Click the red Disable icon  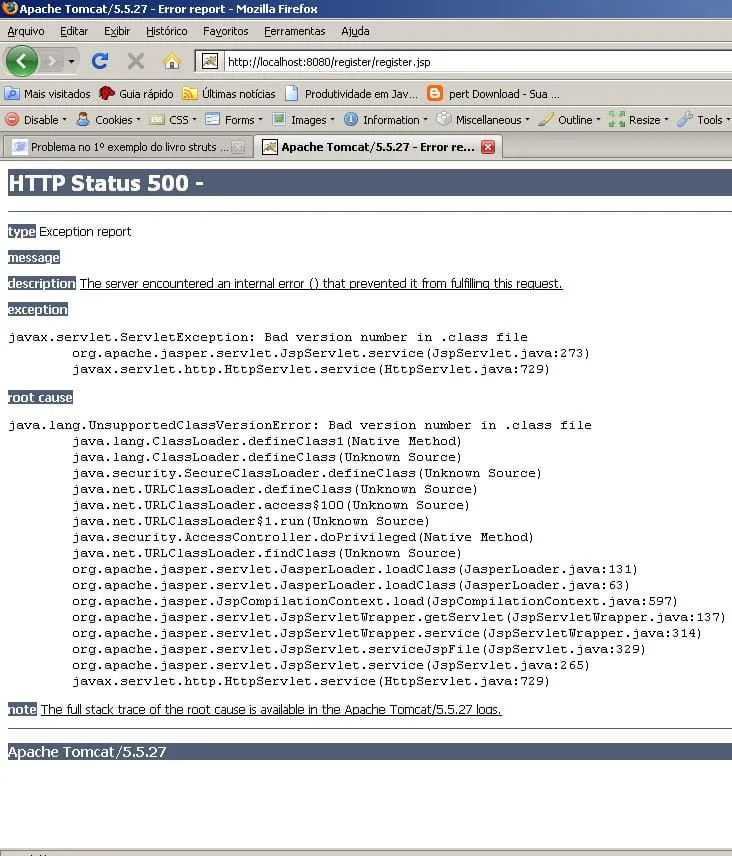tap(12, 119)
